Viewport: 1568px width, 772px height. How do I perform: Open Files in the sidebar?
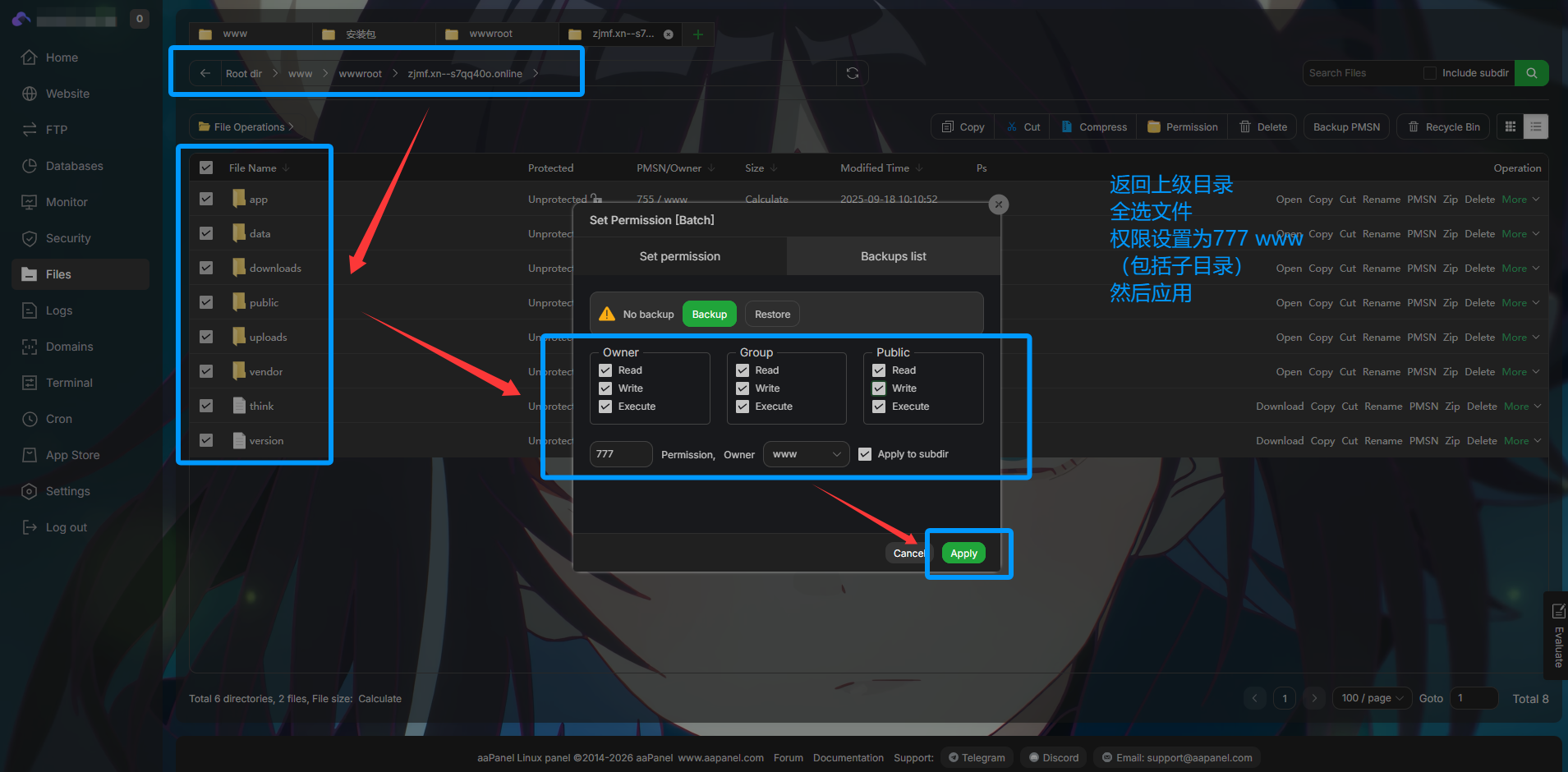[x=80, y=274]
